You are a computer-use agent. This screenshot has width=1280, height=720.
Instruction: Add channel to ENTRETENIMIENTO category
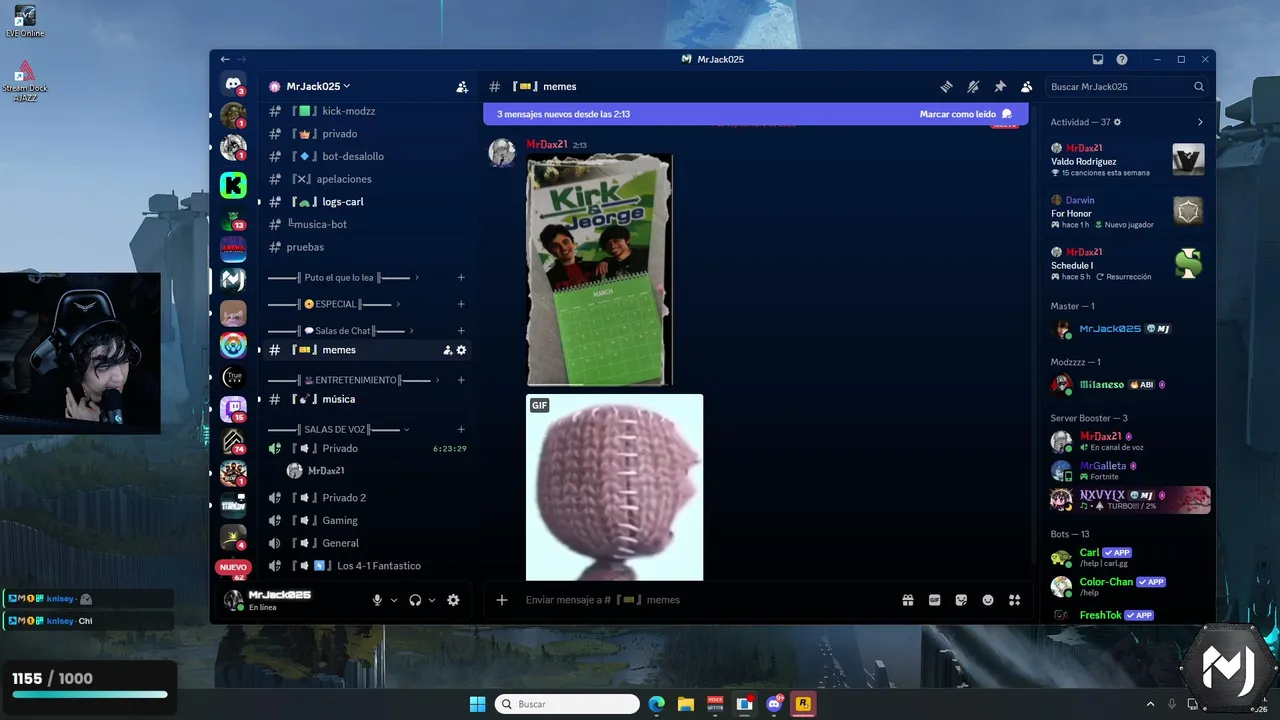[461, 380]
